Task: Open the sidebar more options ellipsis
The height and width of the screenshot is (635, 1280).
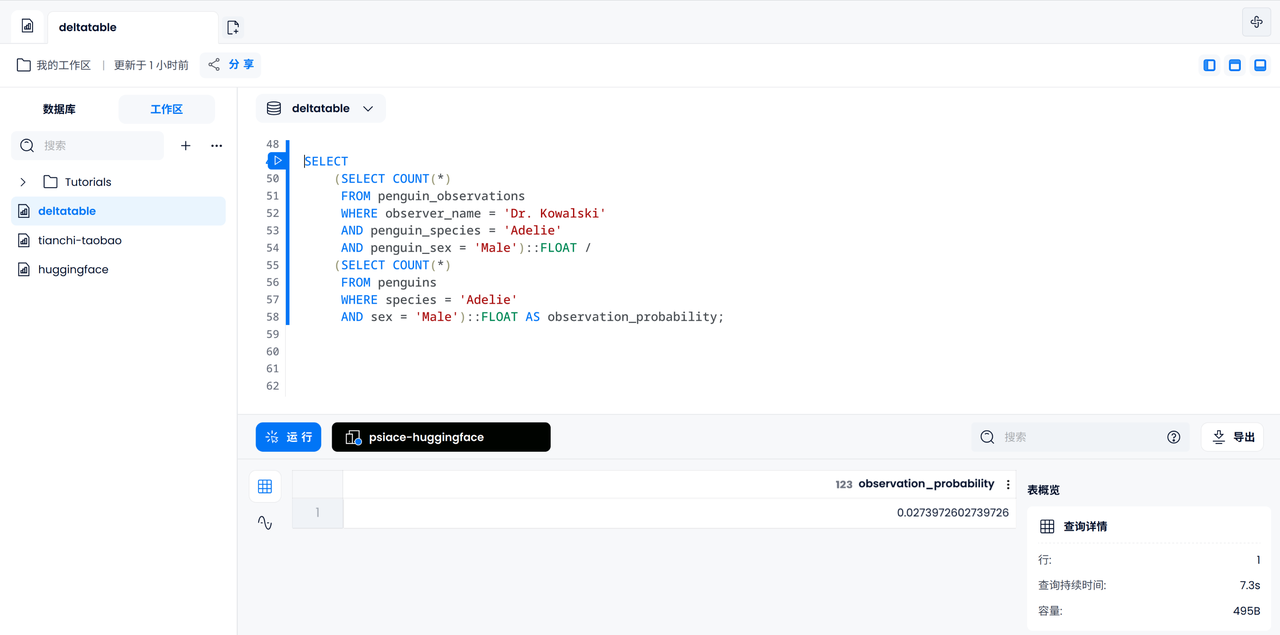Action: tap(216, 145)
